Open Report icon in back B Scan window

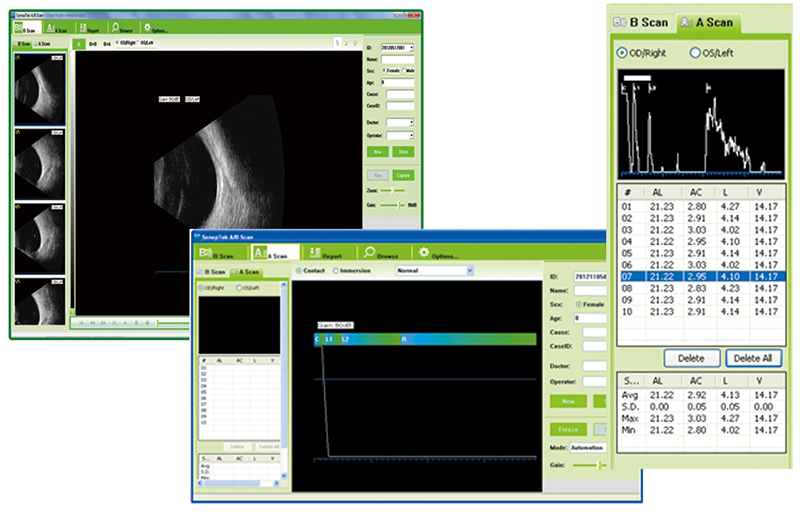83,28
